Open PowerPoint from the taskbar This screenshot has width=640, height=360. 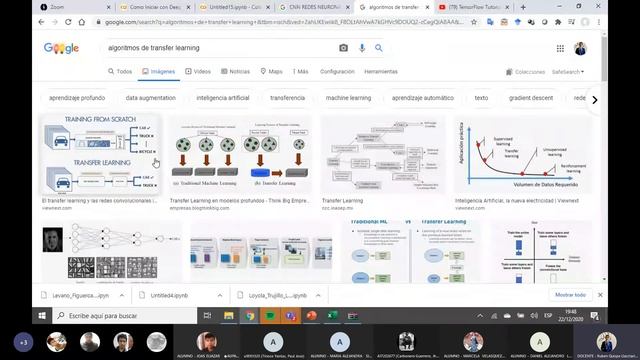click(x=311, y=316)
